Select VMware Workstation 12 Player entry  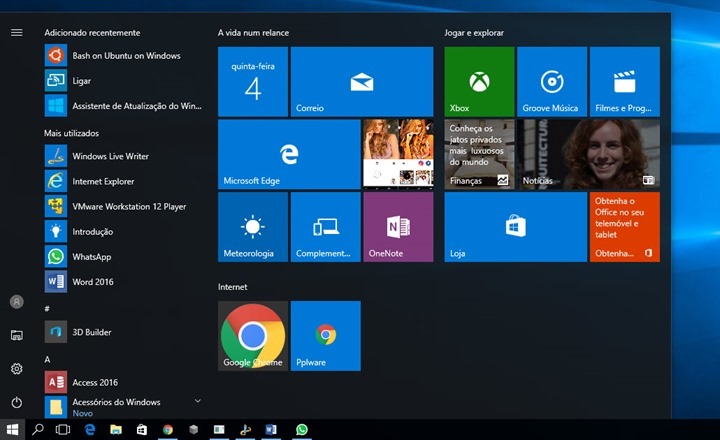pyautogui.click(x=128, y=207)
